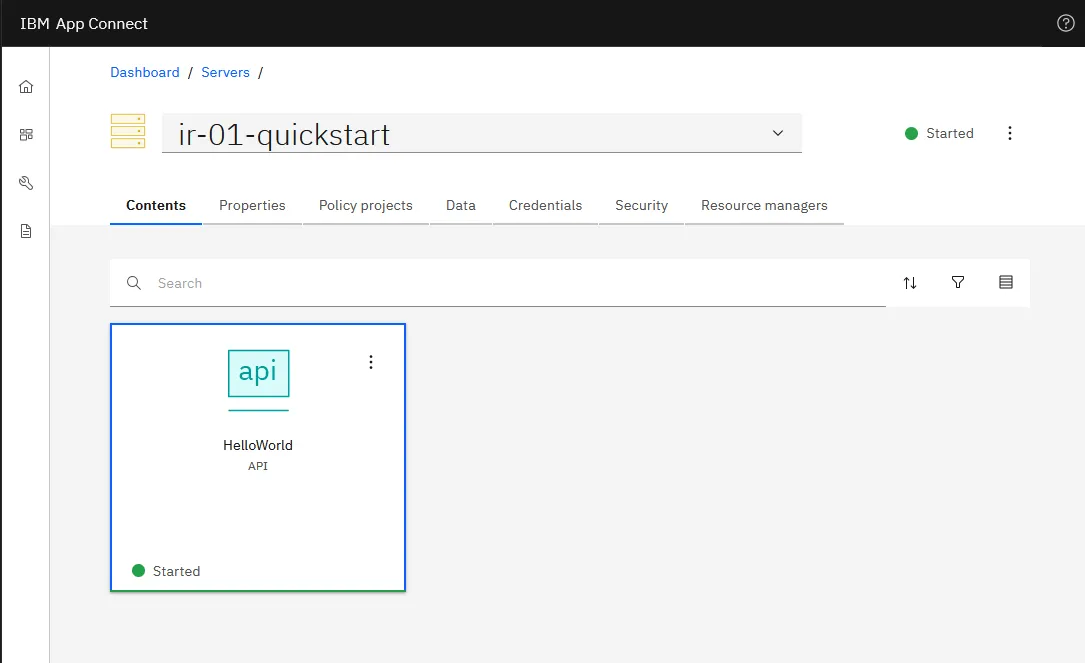This screenshot has height=663, width=1085.
Task: Select the Contents tab
Action: point(156,206)
